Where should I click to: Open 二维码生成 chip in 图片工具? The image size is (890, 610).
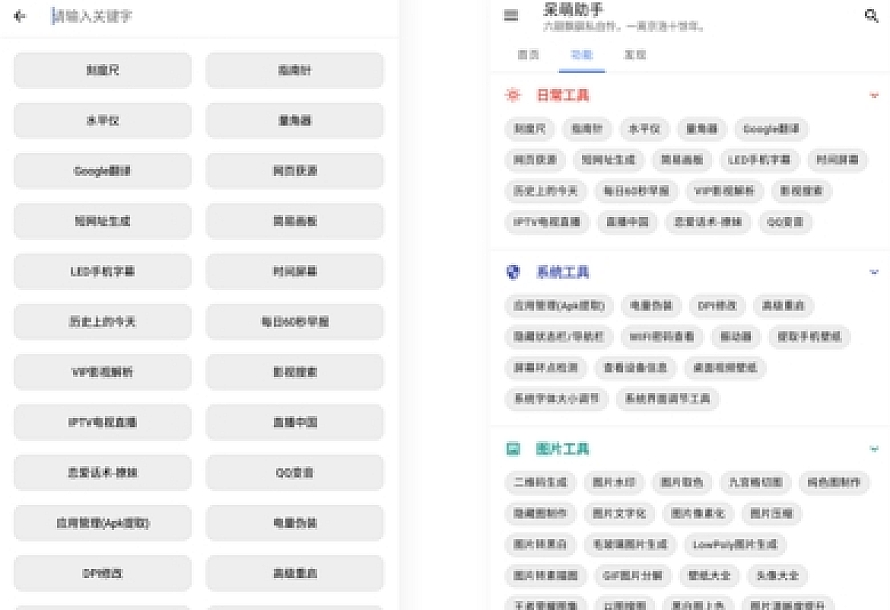pos(539,482)
